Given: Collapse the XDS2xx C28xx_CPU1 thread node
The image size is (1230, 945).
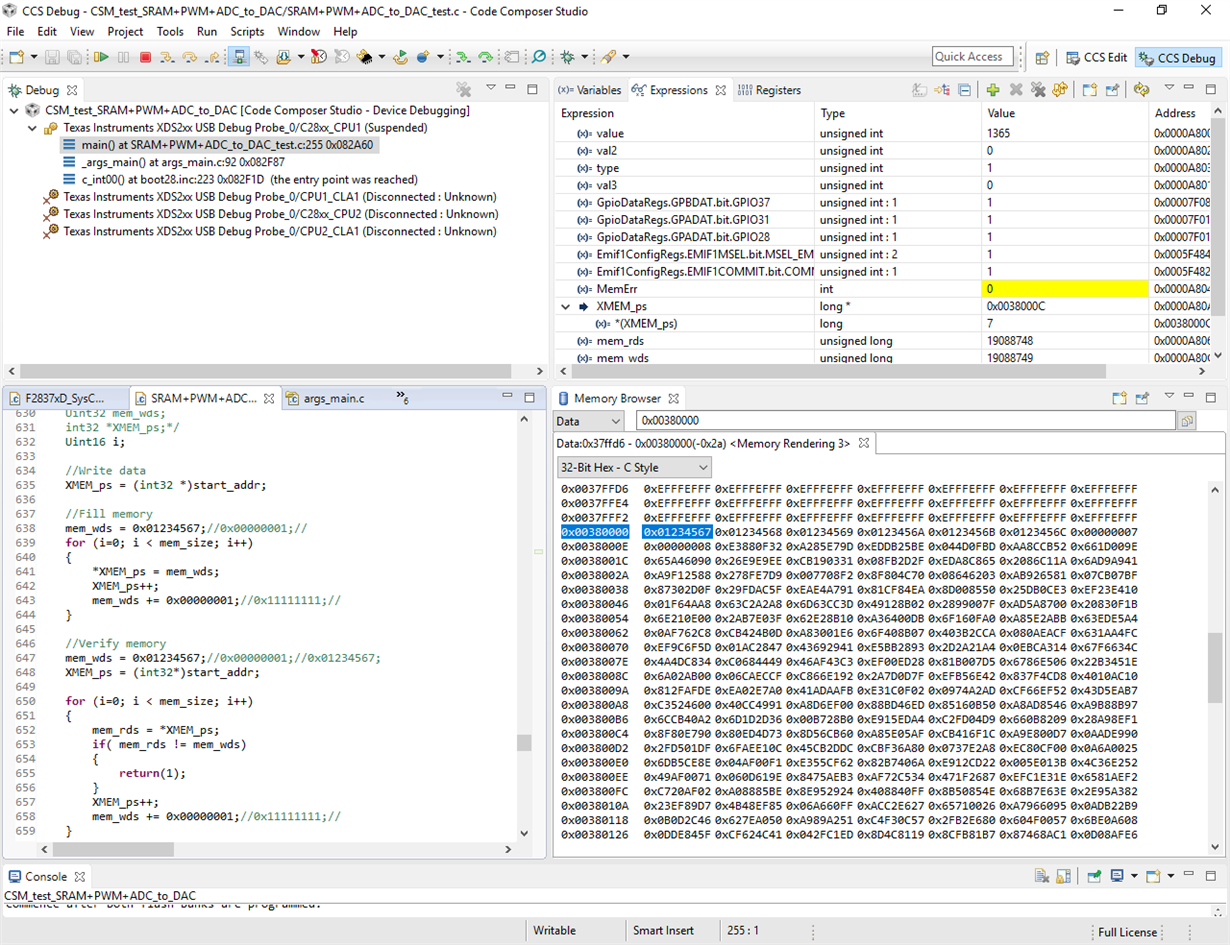Looking at the screenshot, I should [32, 128].
